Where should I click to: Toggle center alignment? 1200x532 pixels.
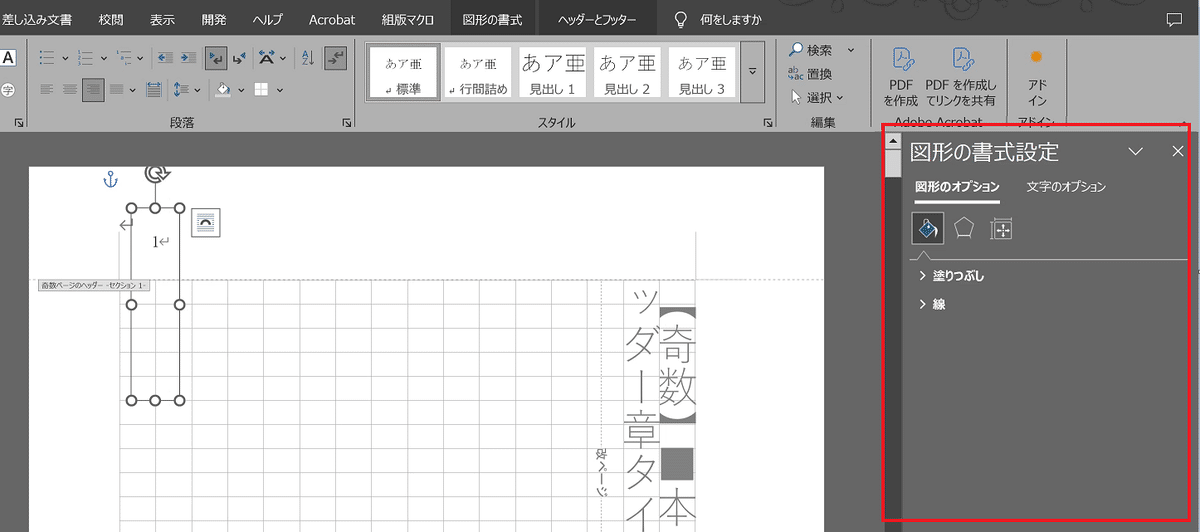[69, 89]
